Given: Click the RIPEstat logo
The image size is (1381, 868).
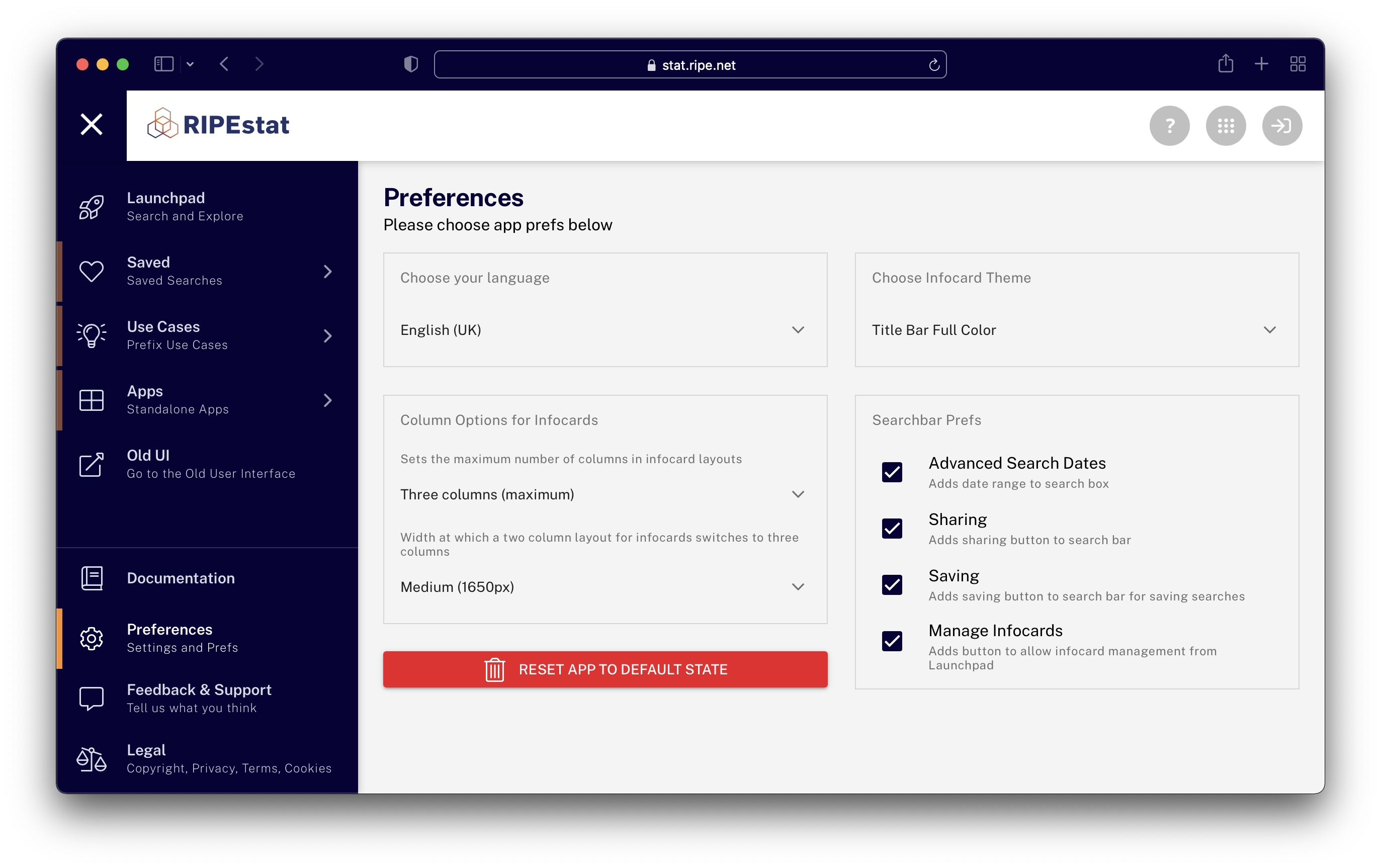Looking at the screenshot, I should [x=218, y=124].
